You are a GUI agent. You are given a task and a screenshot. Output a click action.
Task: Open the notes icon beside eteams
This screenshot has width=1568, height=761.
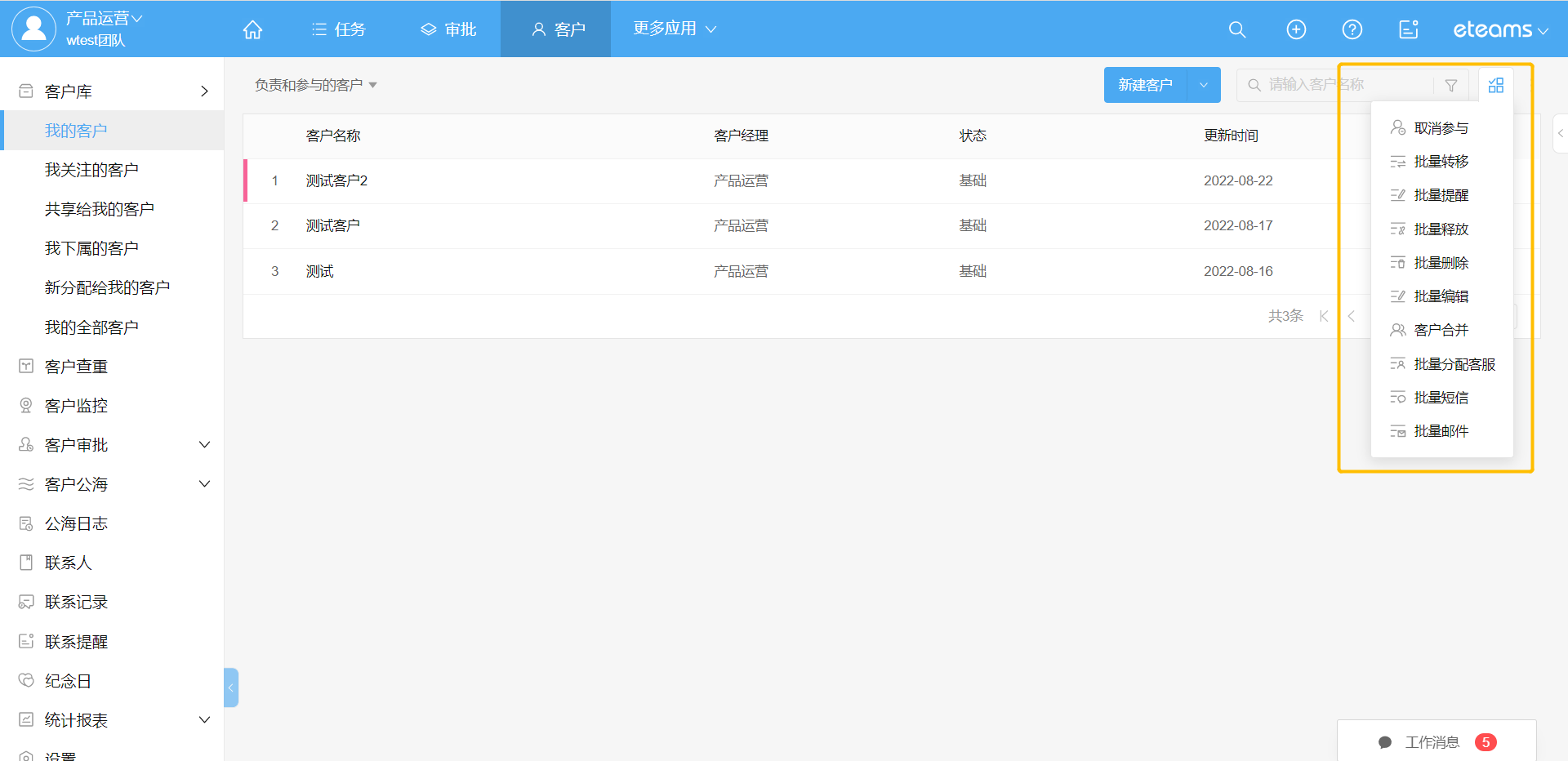point(1408,29)
